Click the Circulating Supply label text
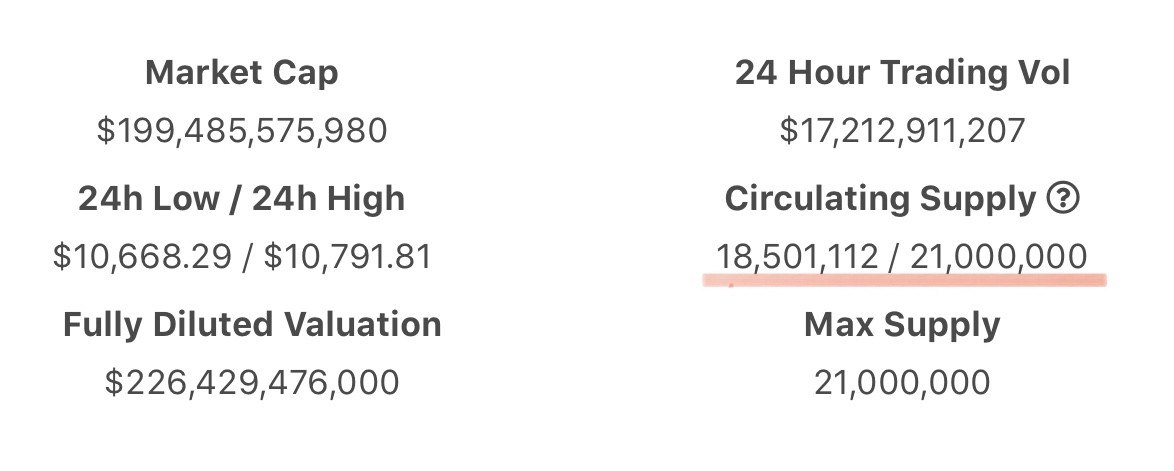Viewport: 1174px width, 471px height. coord(880,199)
